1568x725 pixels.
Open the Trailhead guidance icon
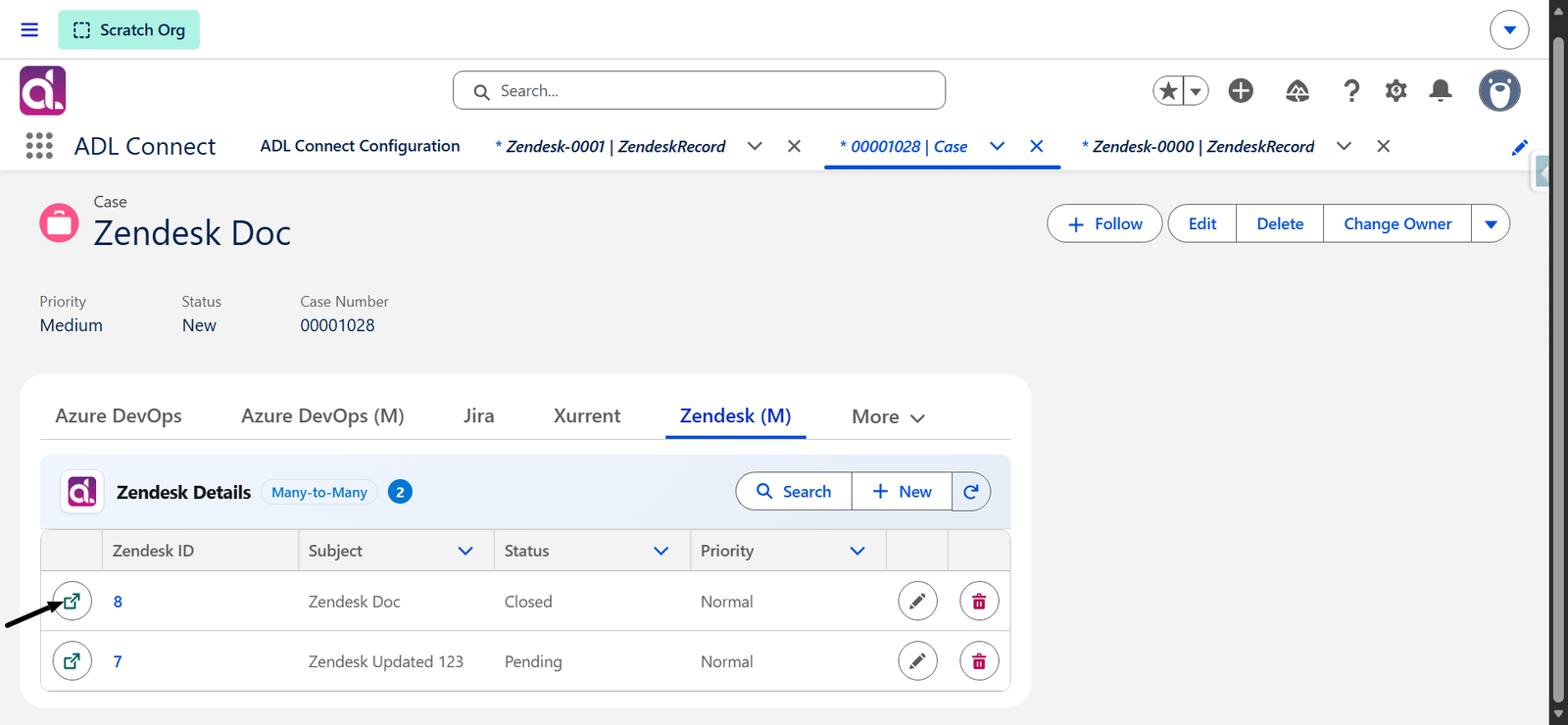[1298, 90]
